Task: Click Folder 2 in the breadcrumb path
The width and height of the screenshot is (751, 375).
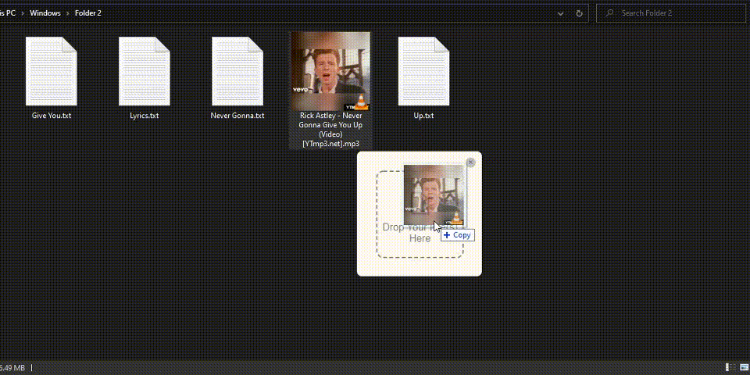Action: 88,13
